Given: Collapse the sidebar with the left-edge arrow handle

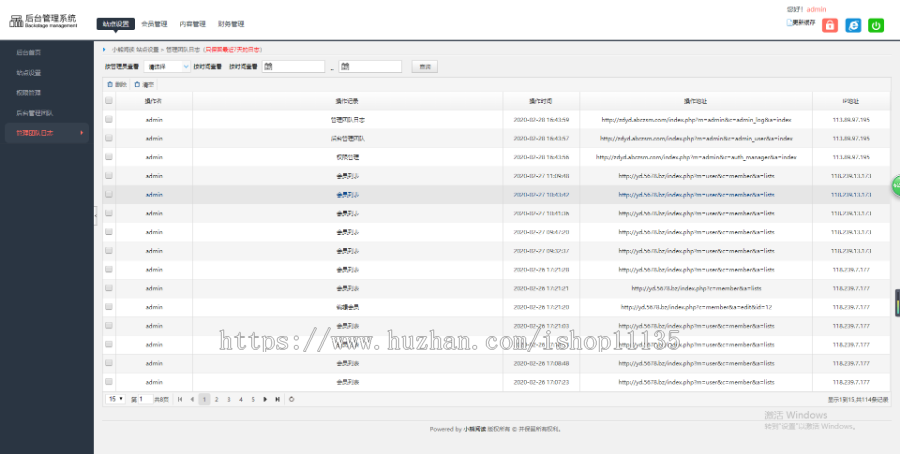Looking at the screenshot, I should pos(96,214).
